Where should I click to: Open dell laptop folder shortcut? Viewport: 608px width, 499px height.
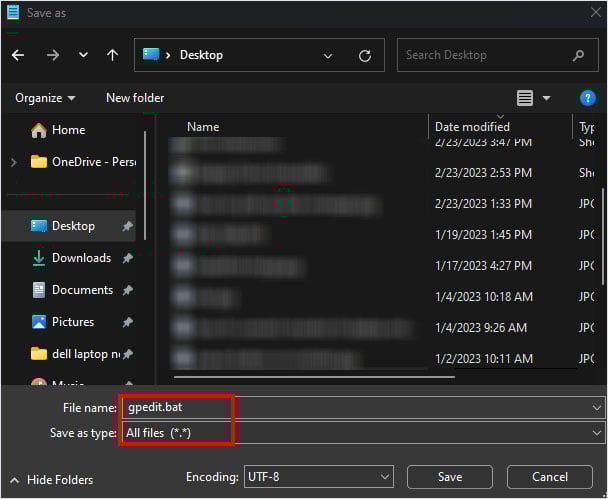click(x=76, y=354)
